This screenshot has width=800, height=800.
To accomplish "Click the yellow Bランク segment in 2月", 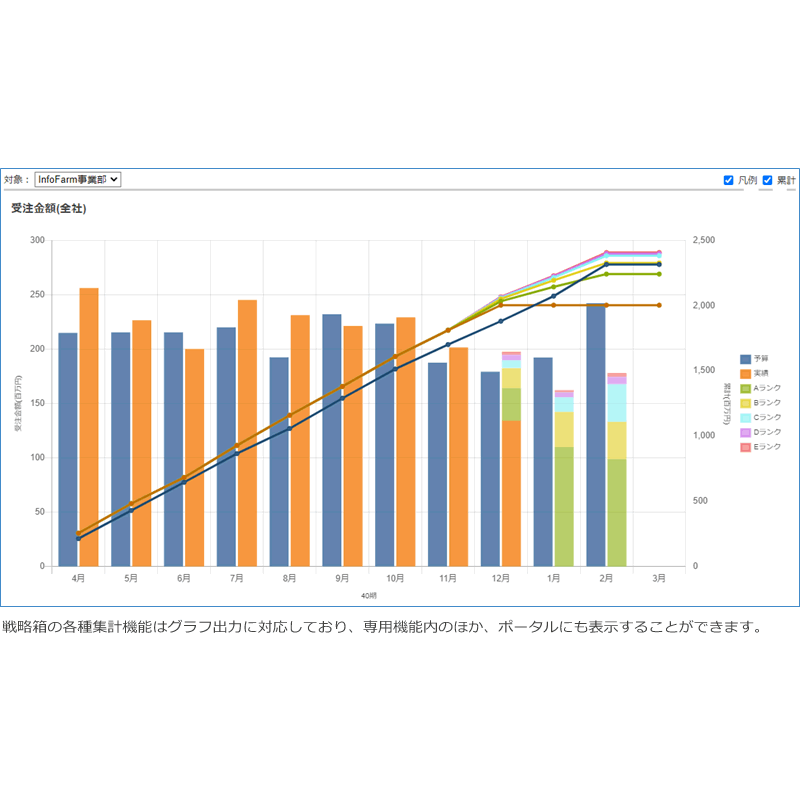I will (617, 440).
